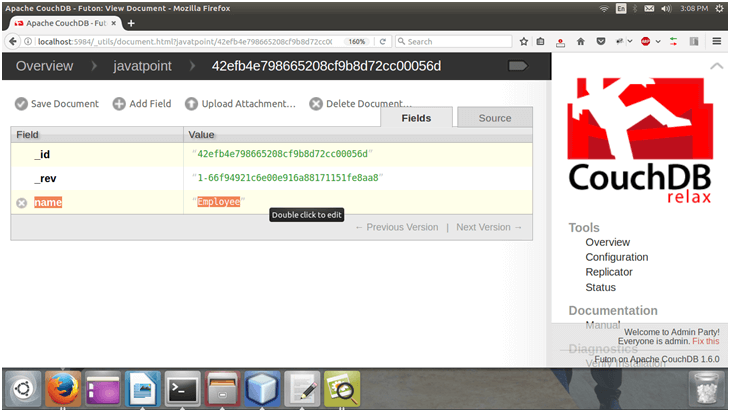Screen dimensions: 730x412
Task: Launch Firefox from the dock
Action: click(x=63, y=388)
